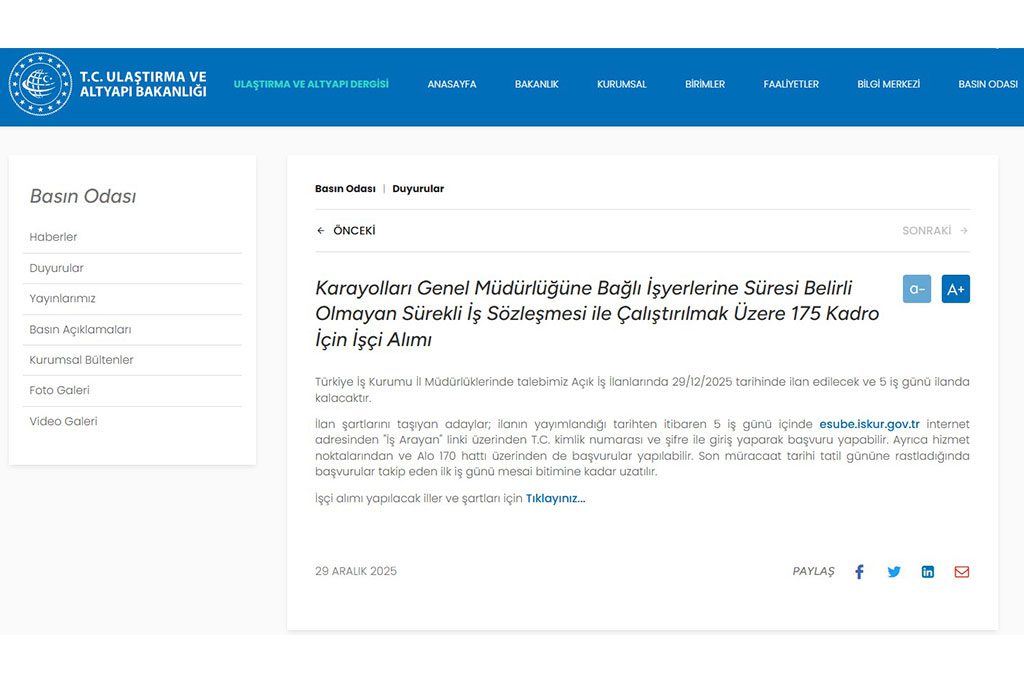Go to previous announcement (ÖNCEKİ)

click(346, 231)
